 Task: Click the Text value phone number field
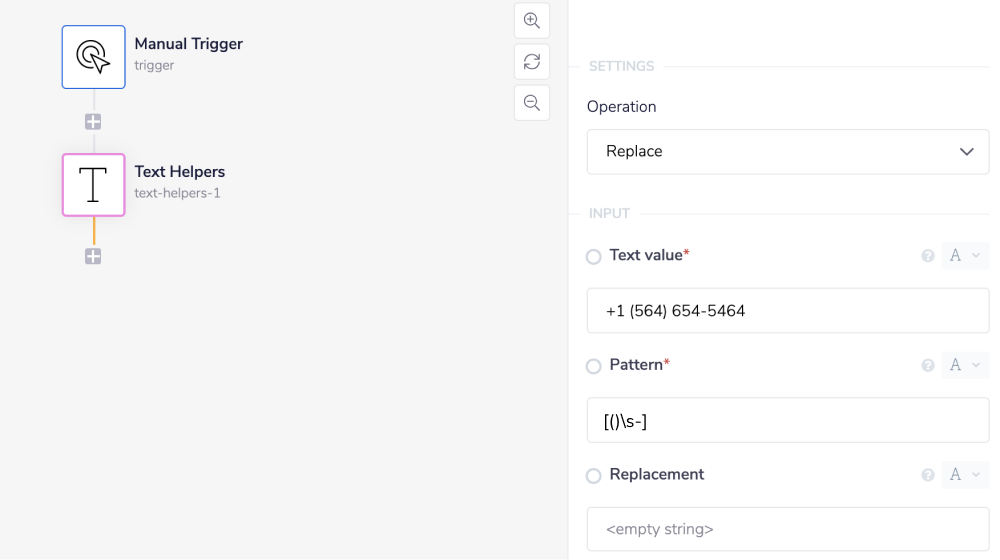[788, 311]
